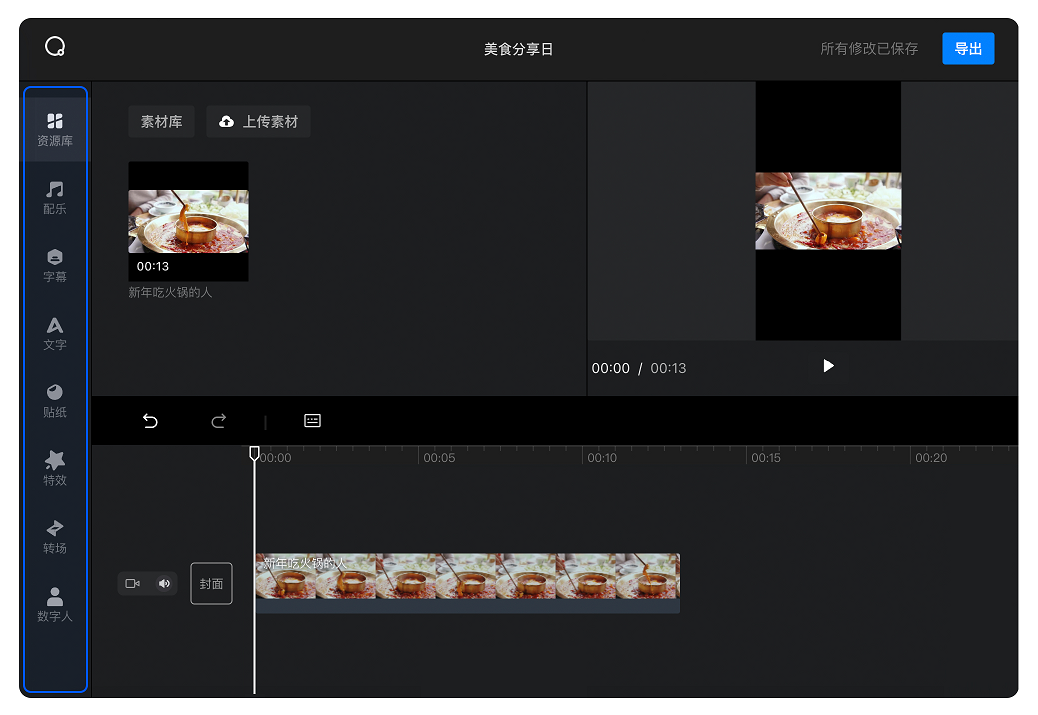Play the preview video
The width and height of the screenshot is (1038, 715).
tap(828, 366)
